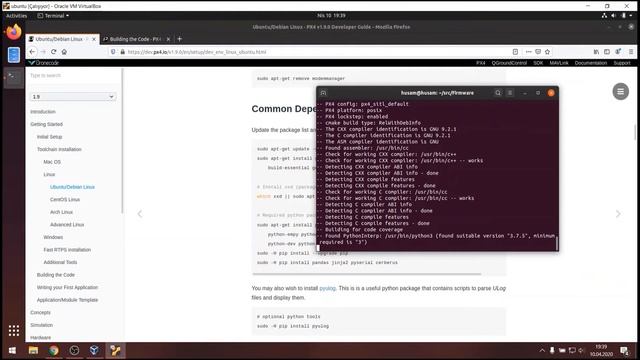Open Terminal app menu in top bar
640x360 pixels.
53,16
